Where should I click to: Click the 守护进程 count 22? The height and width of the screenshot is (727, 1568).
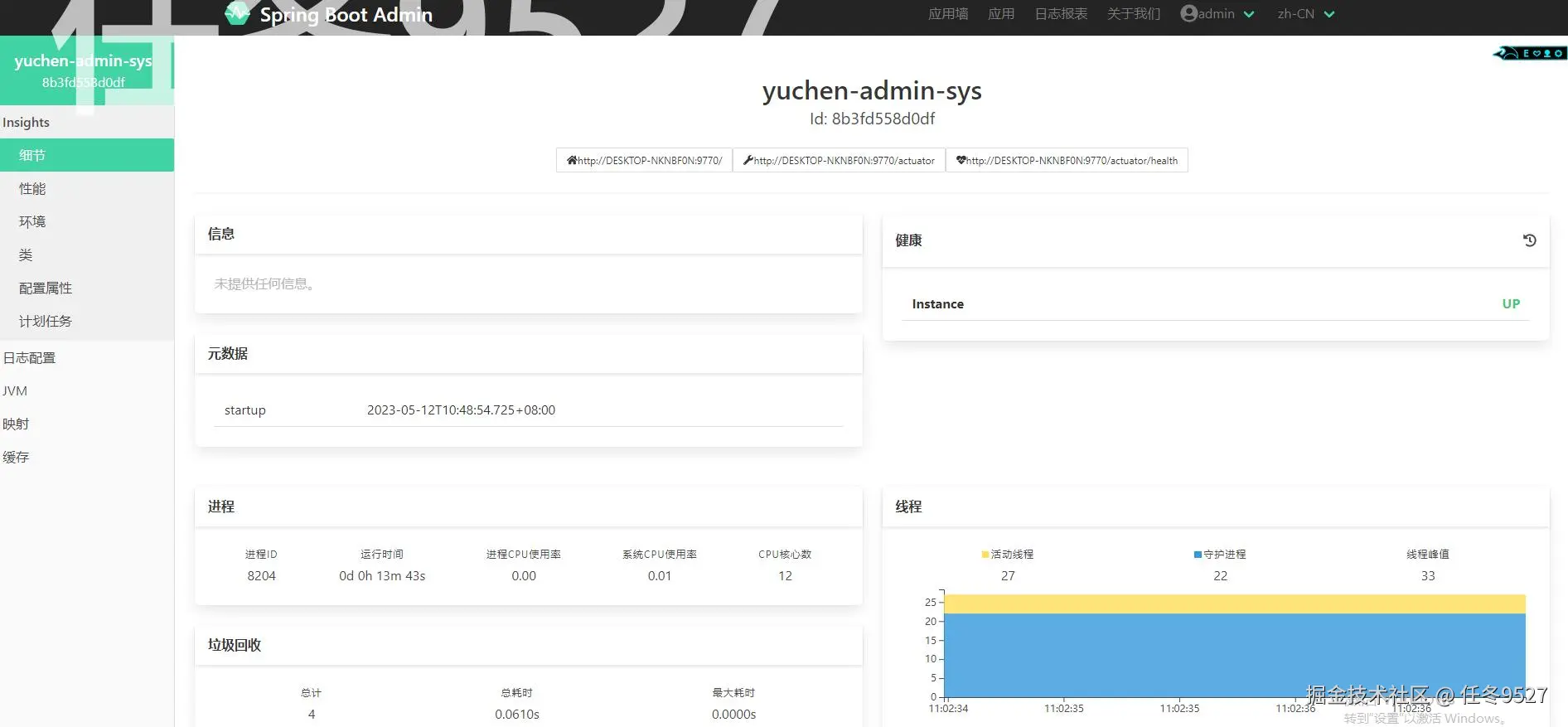pyautogui.click(x=1220, y=575)
